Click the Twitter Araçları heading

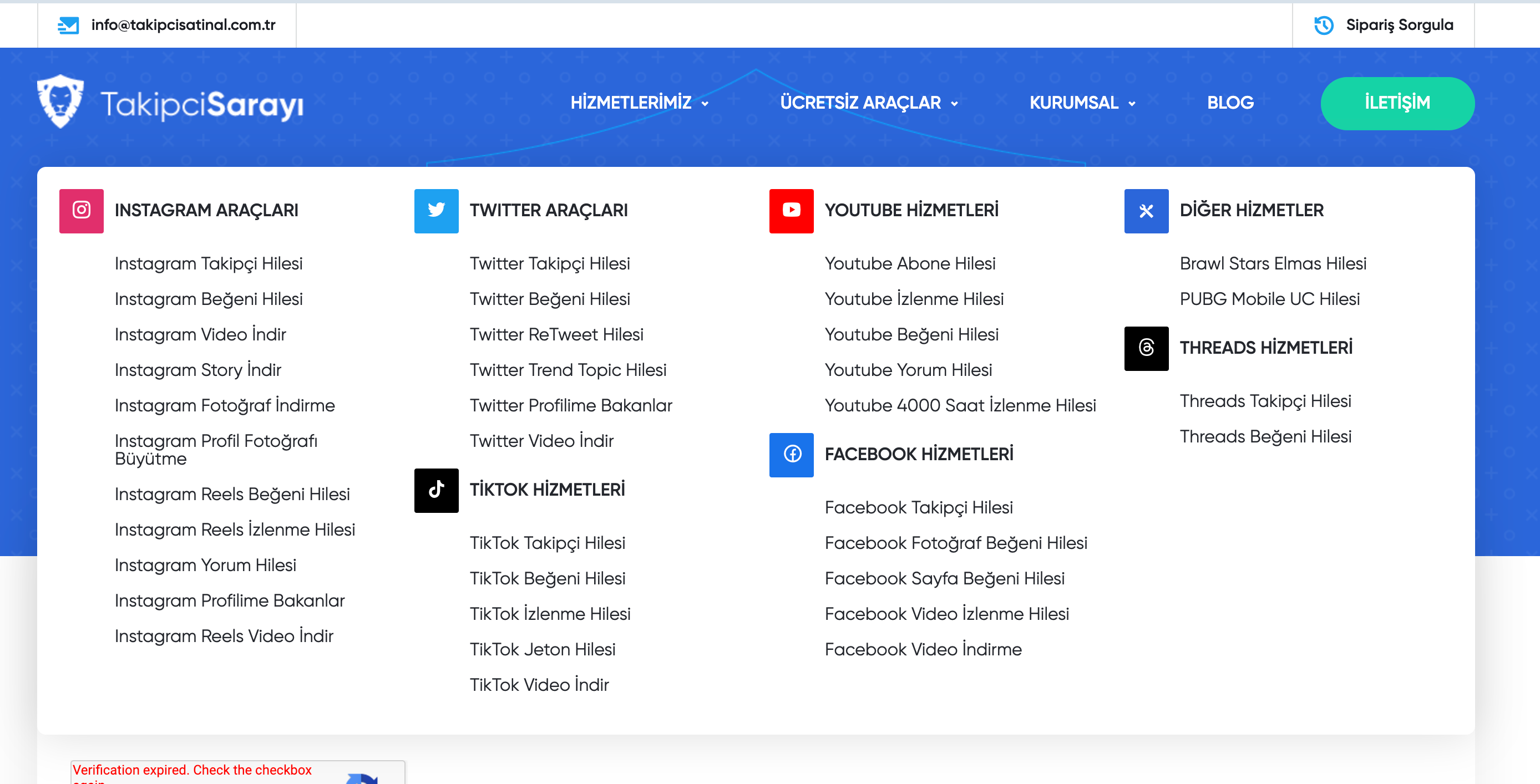click(x=549, y=210)
